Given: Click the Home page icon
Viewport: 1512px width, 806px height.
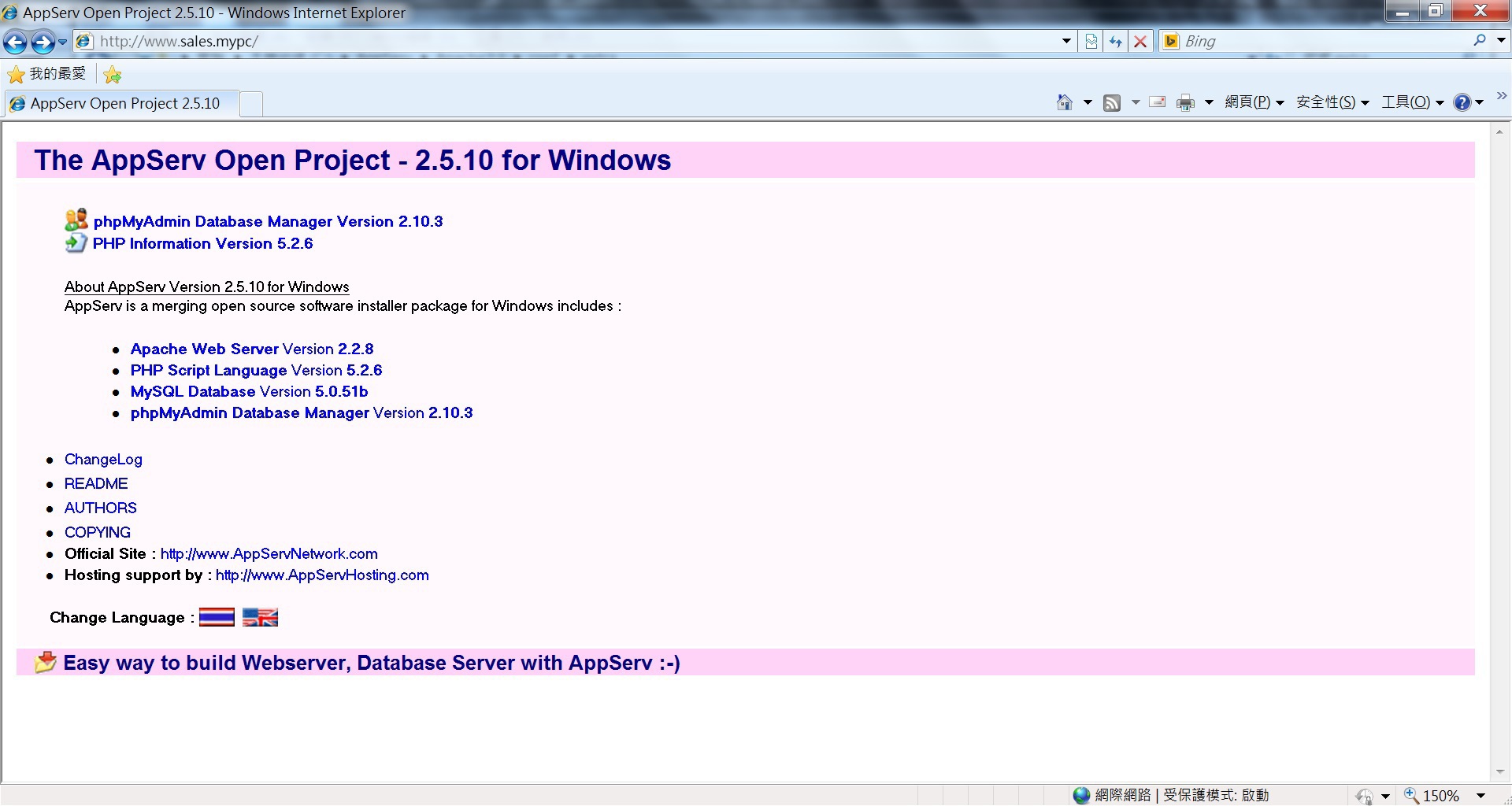Looking at the screenshot, I should pyautogui.click(x=1065, y=102).
